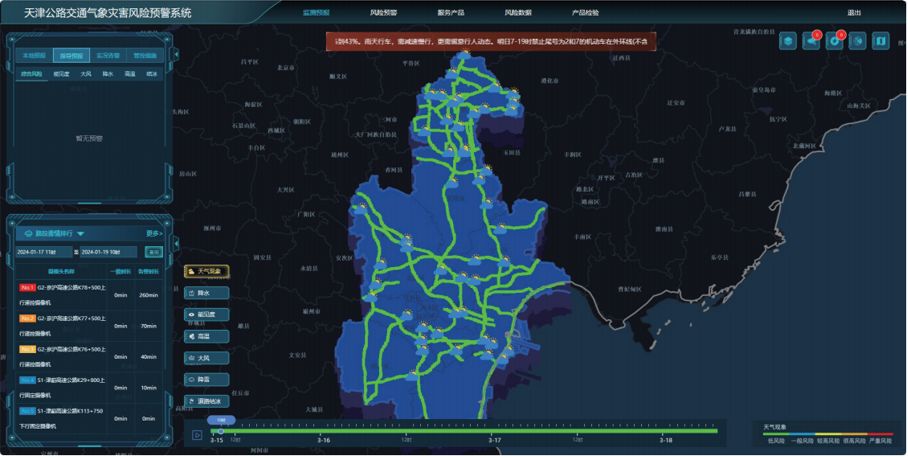Click the 更多> link

click(154, 233)
